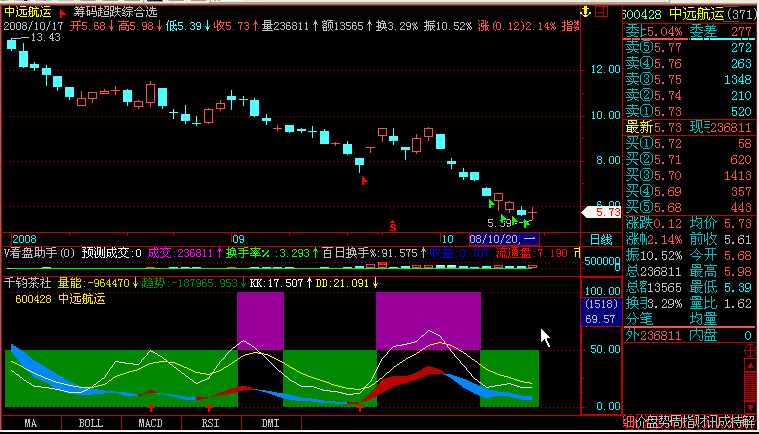Open the 细 tab in the quote panel
The width and height of the screenshot is (759, 434).
(x=628, y=422)
